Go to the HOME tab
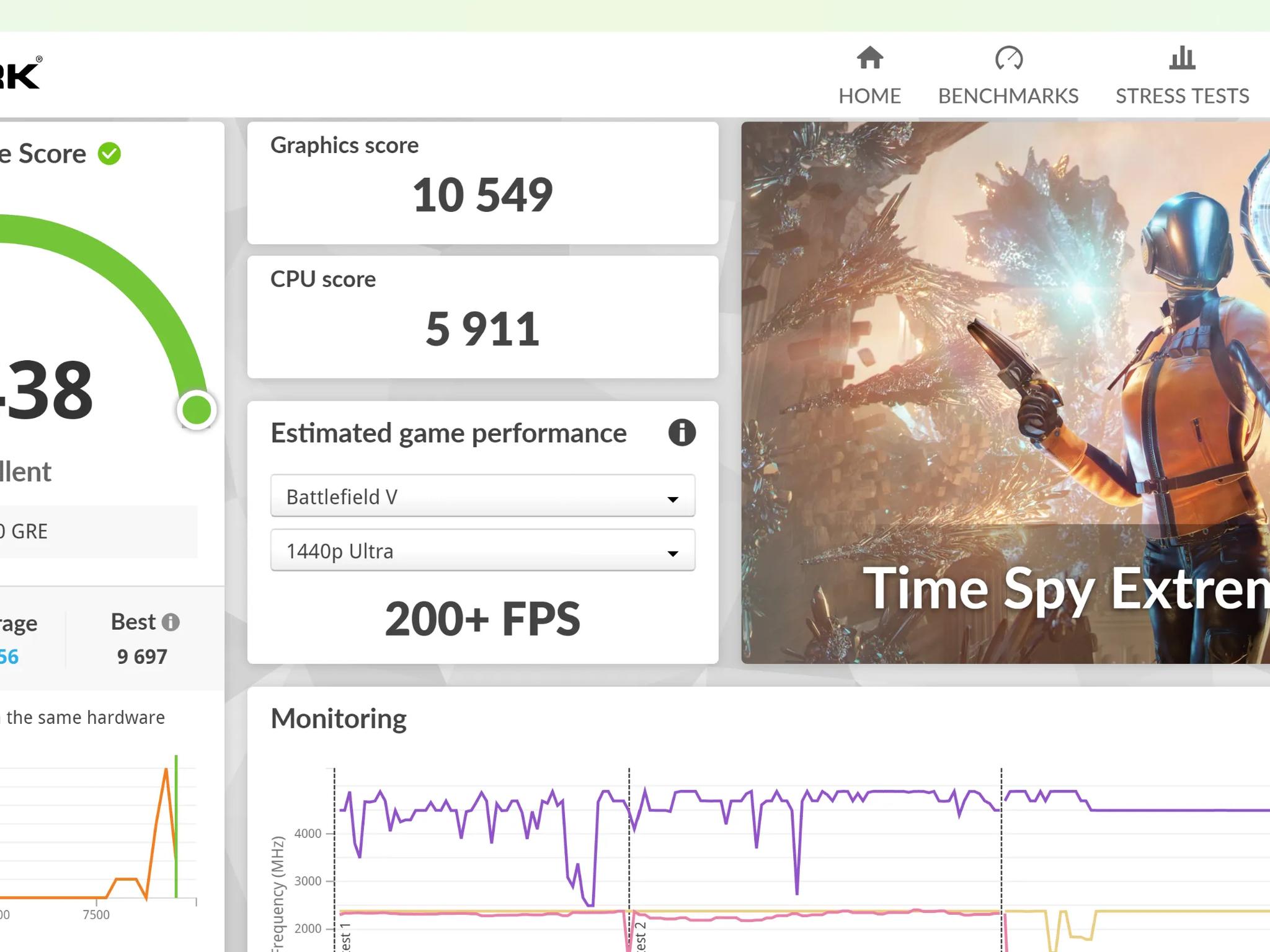Viewport: 1270px width, 952px height. coord(869,96)
